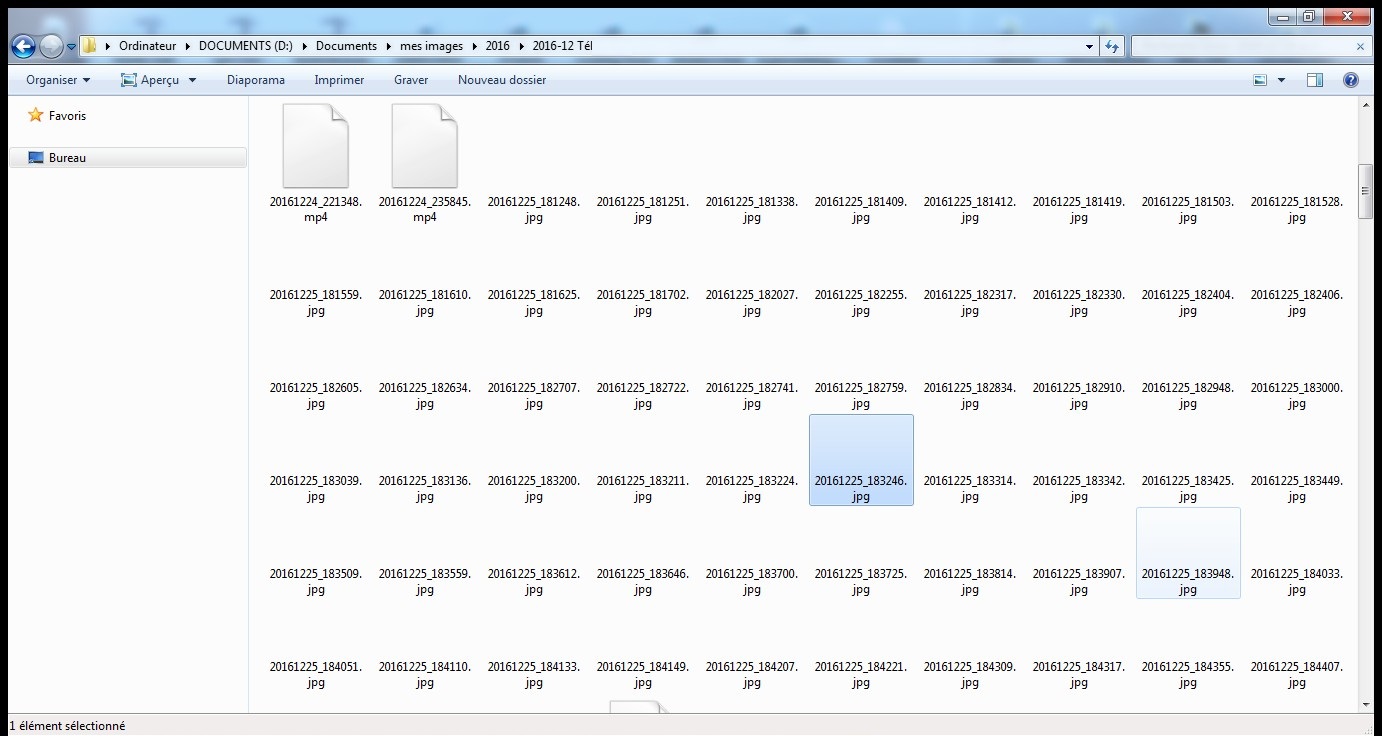Show the preview pane icon

(1313, 79)
